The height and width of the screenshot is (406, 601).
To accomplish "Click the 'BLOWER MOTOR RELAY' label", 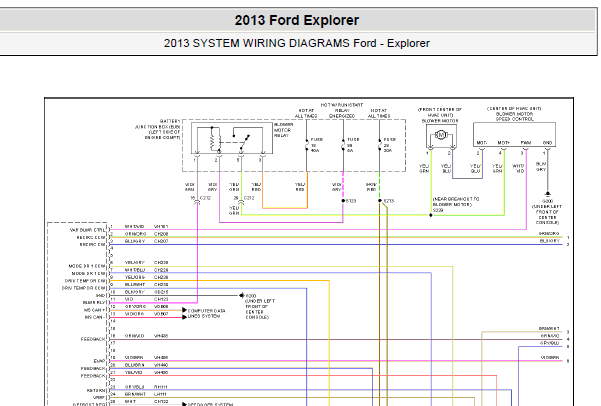I will (x=283, y=130).
